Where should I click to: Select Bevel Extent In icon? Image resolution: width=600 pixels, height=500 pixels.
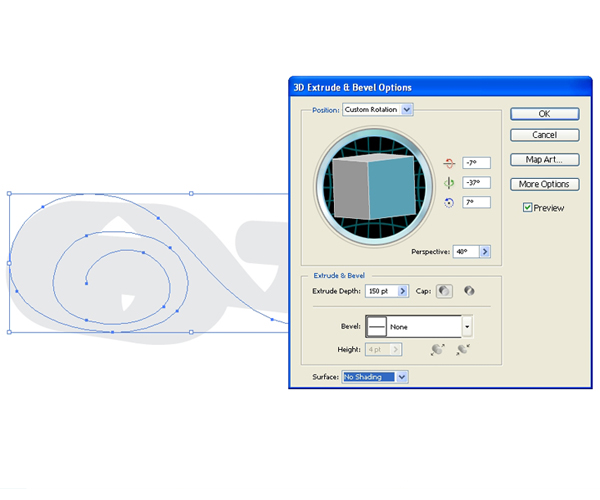coord(463,349)
